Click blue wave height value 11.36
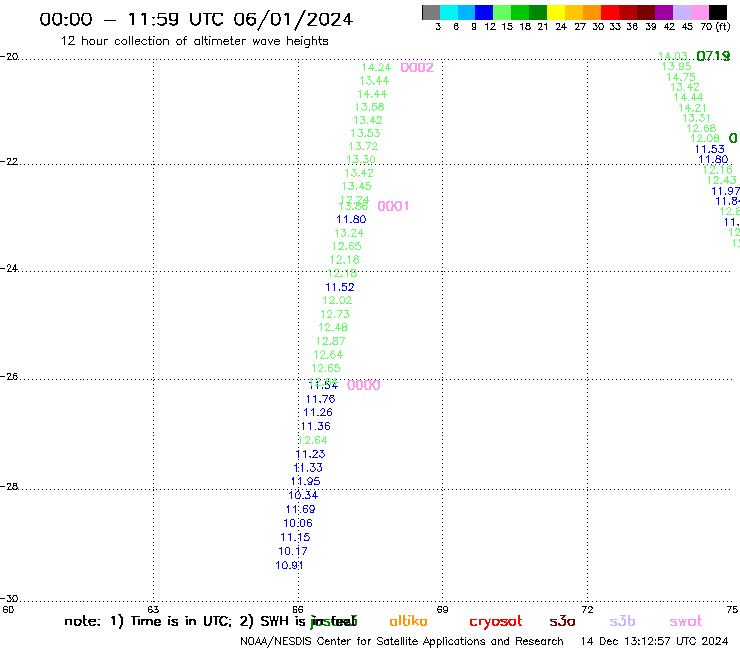This screenshot has width=740, height=650. click(316, 426)
